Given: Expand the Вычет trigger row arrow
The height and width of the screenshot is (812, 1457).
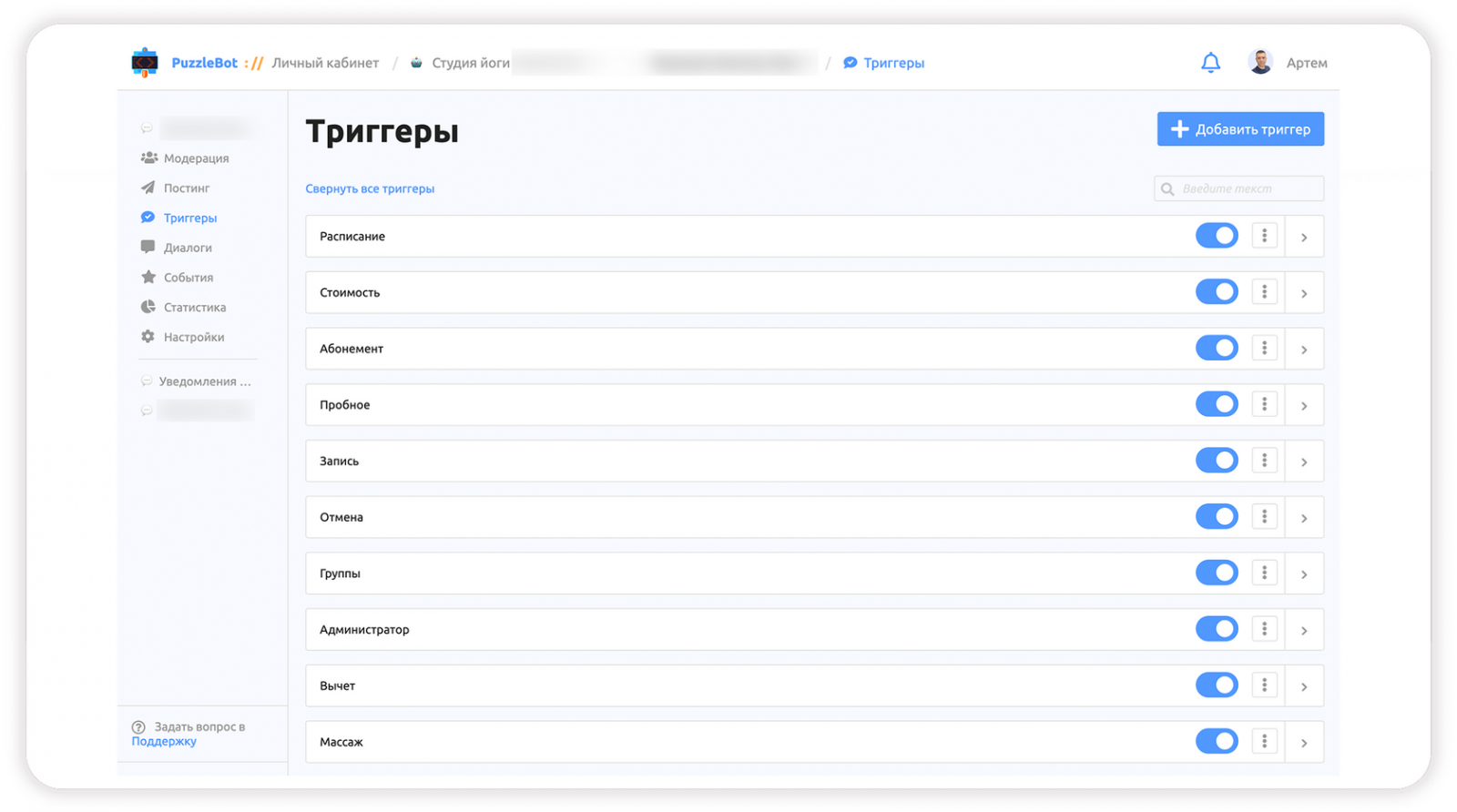Looking at the screenshot, I should tap(1304, 686).
